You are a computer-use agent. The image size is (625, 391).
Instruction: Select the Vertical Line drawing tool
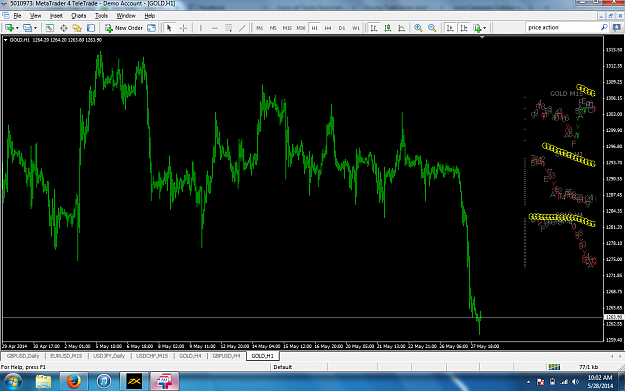200,28
